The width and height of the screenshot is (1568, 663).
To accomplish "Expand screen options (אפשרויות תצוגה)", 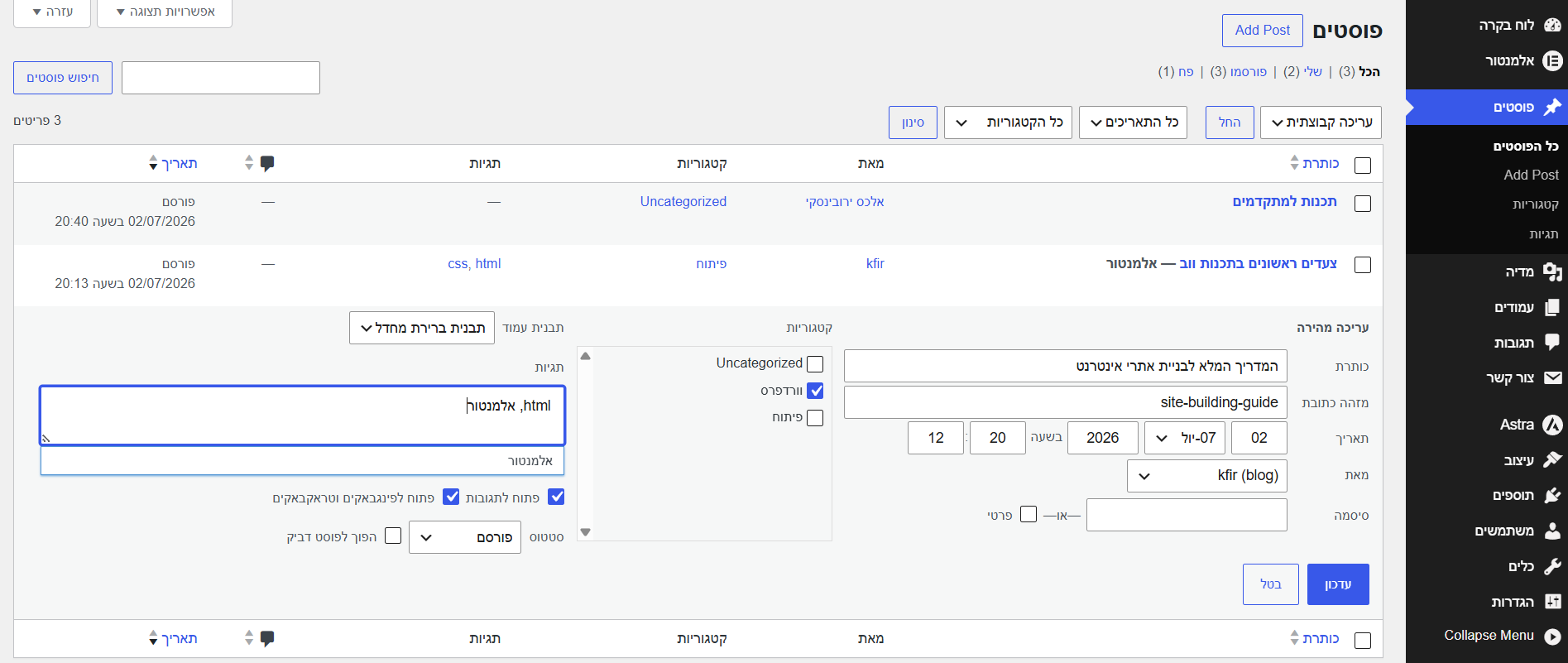I will [x=165, y=12].
